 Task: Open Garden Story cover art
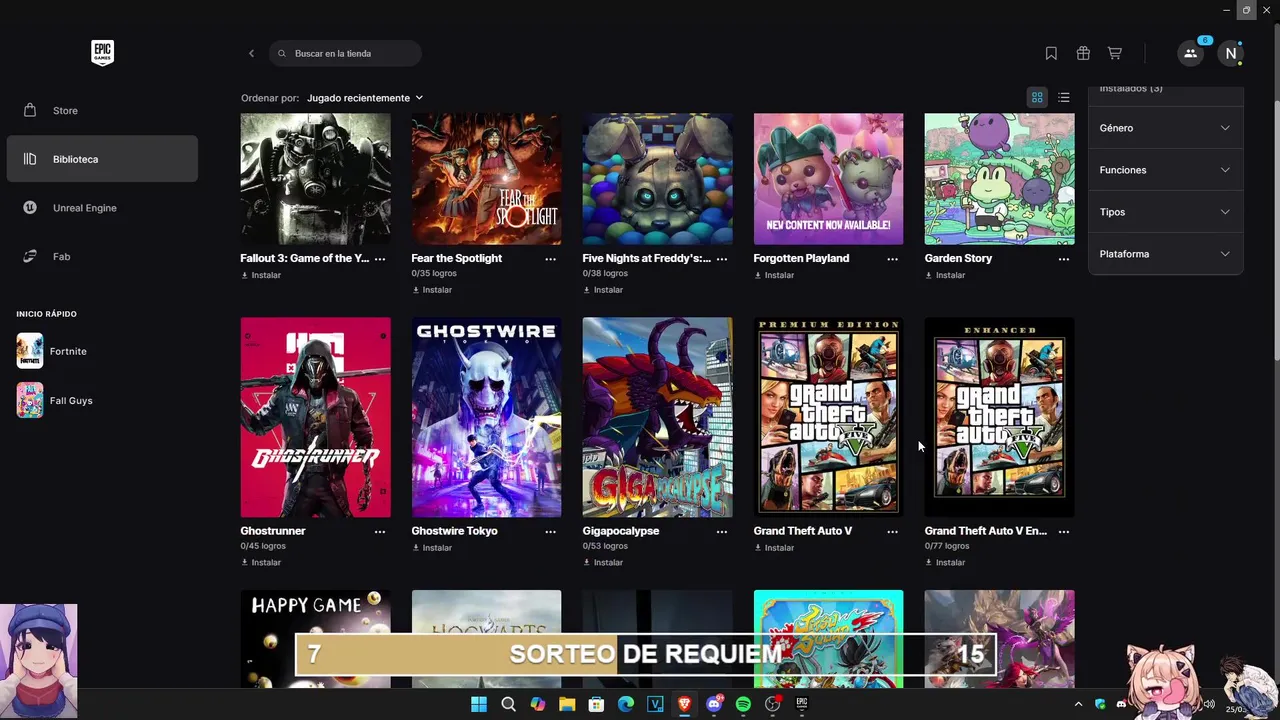coord(999,179)
